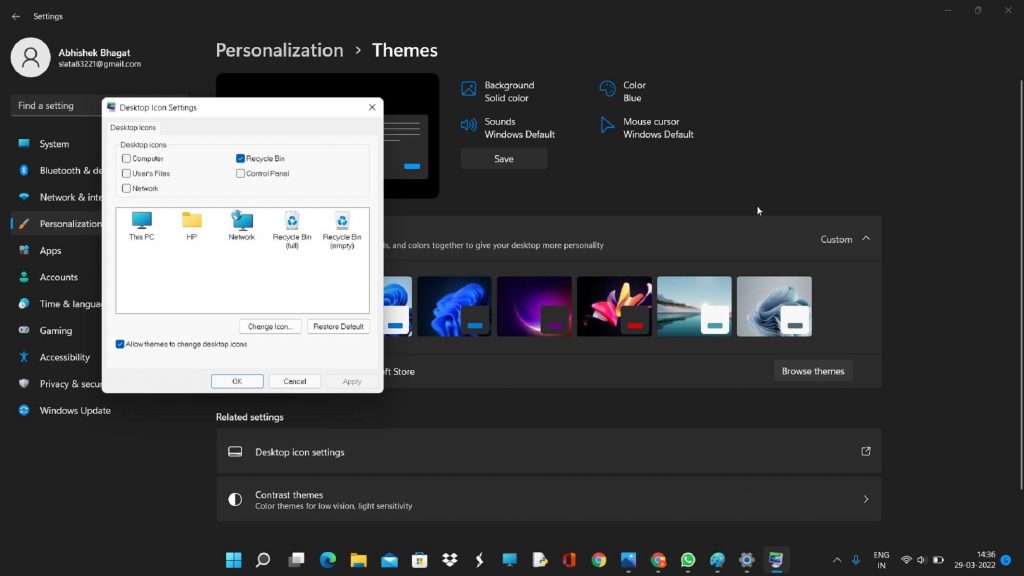This screenshot has width=1024, height=576.
Task: Select the Recycle Bin (full) icon
Action: (292, 227)
